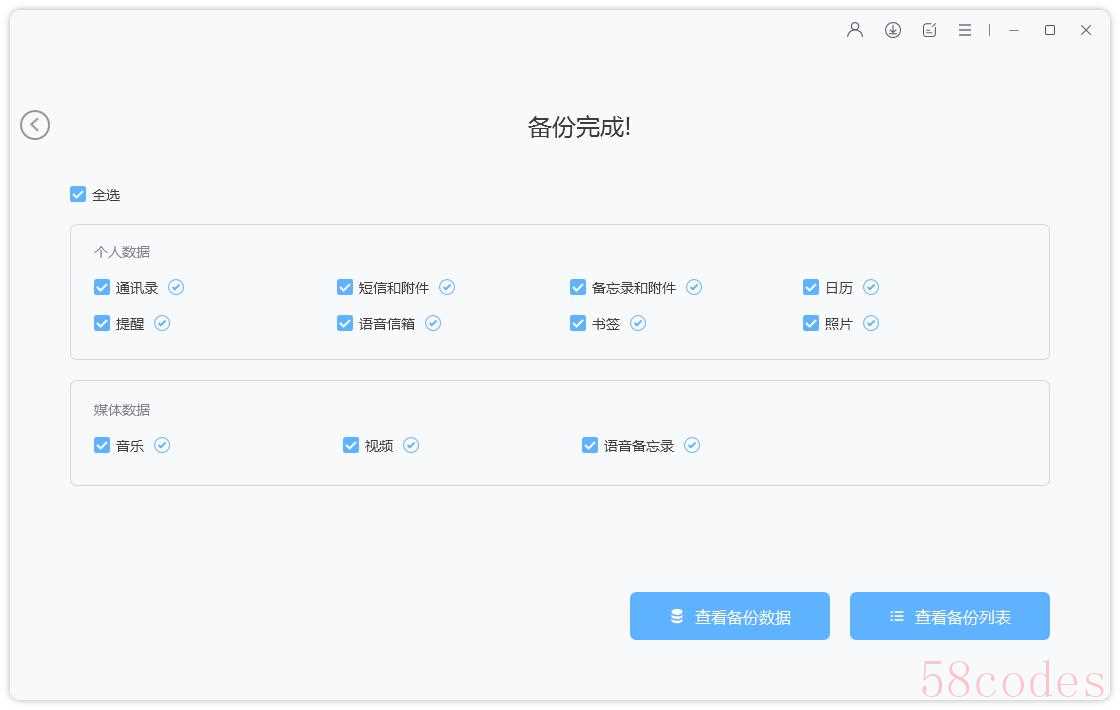1120x710 pixels.
Task: Click the done checkmark next to 视频
Action: point(411,446)
